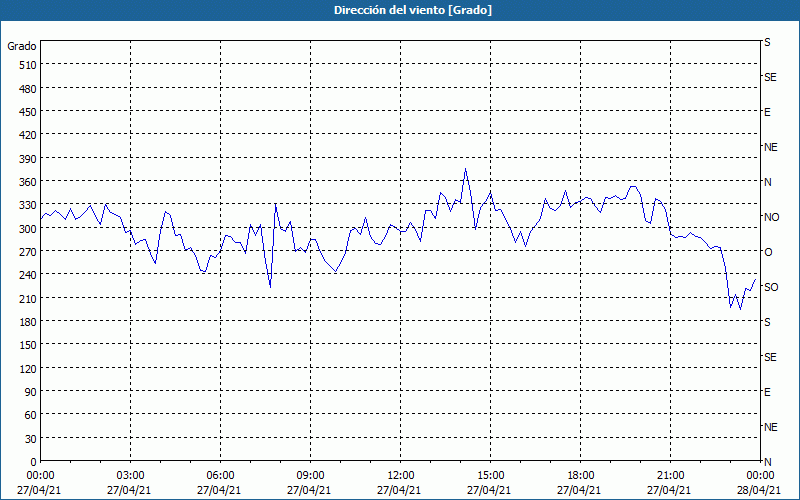This screenshot has height=500, width=800.
Task: Click the 510 value on the degree axis
Action: (28, 65)
